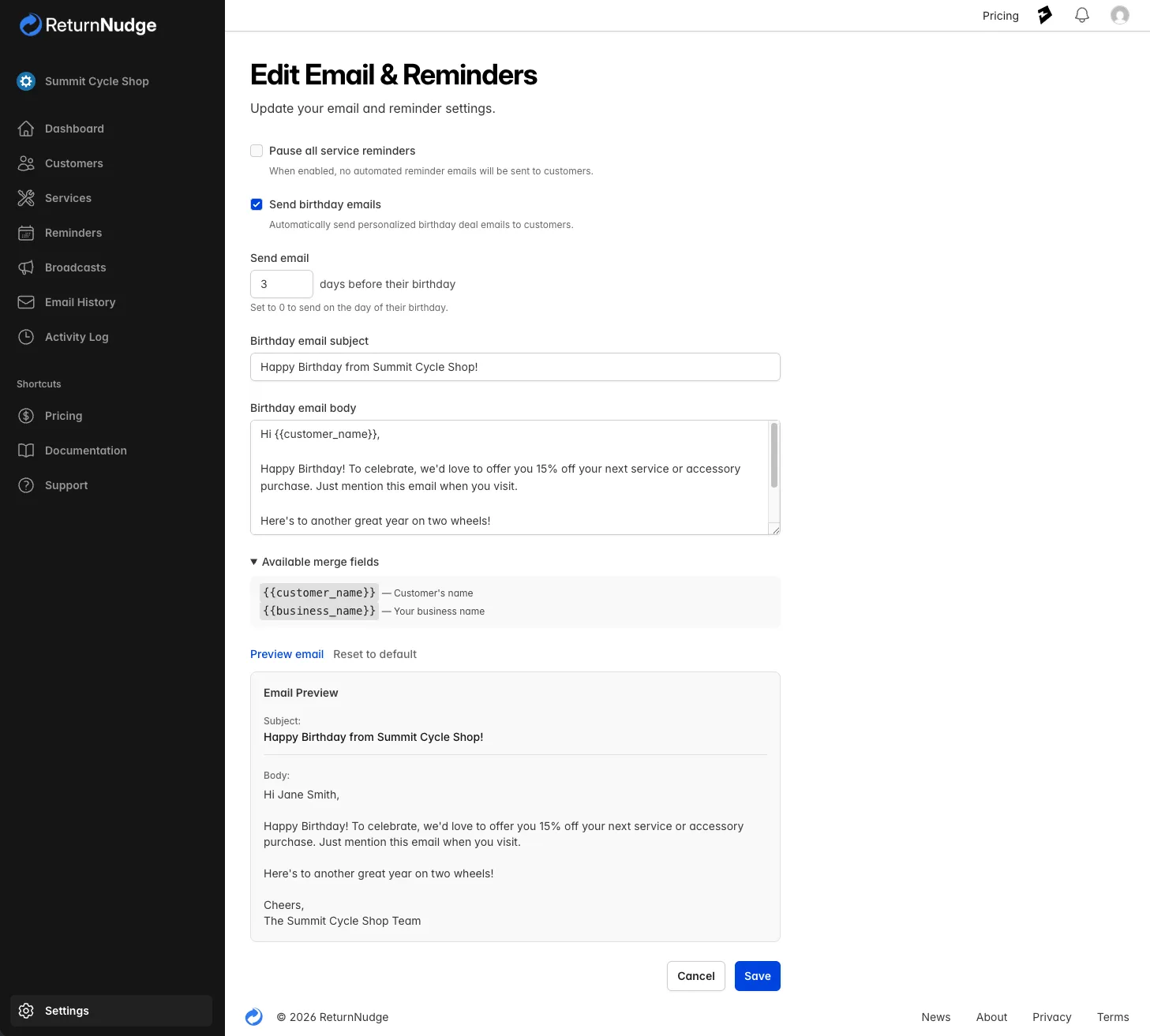Uncheck the Send birthday emails checkbox
This screenshot has width=1150, height=1036.
click(x=257, y=204)
